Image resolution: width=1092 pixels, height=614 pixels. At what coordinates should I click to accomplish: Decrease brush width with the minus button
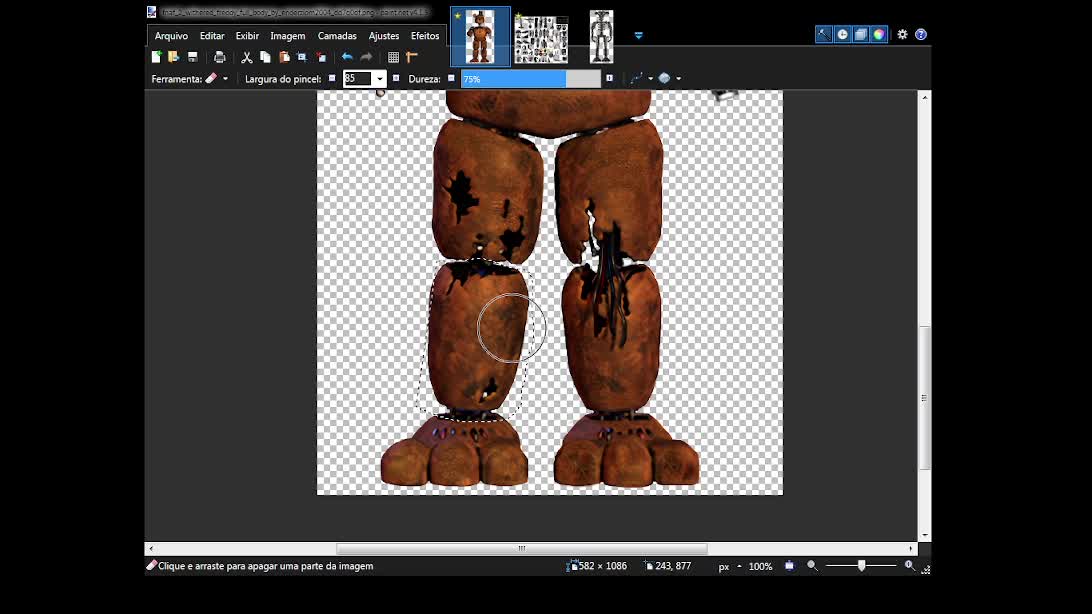coord(332,79)
